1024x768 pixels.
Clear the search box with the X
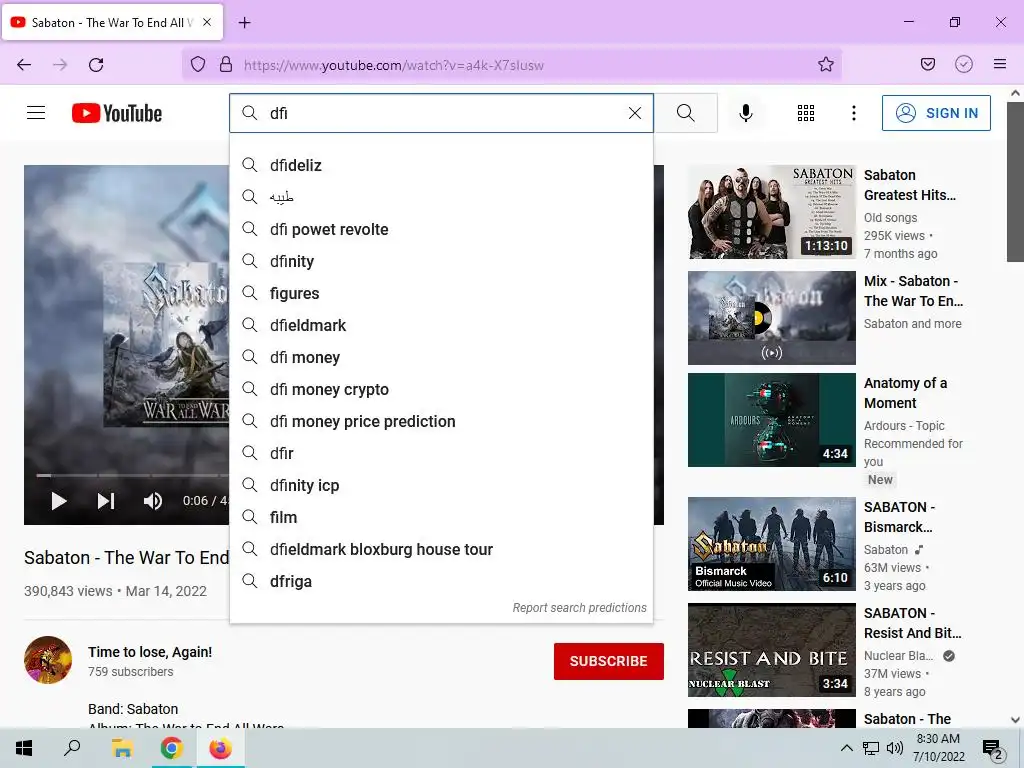(x=634, y=113)
